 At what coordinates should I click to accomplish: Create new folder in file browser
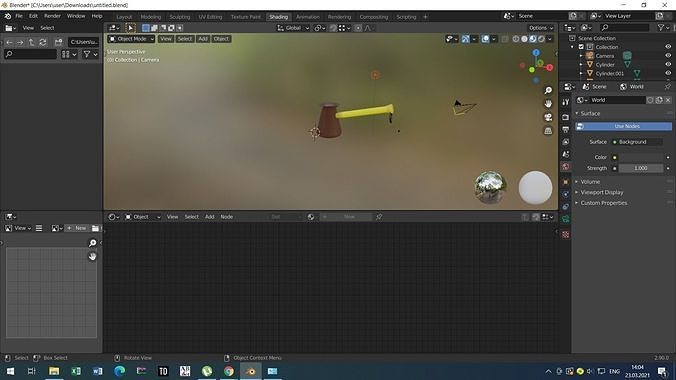[x=58, y=42]
